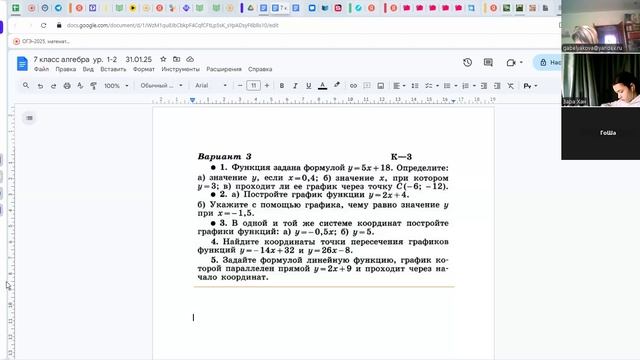Open the video call camera dropdown

coord(514,62)
